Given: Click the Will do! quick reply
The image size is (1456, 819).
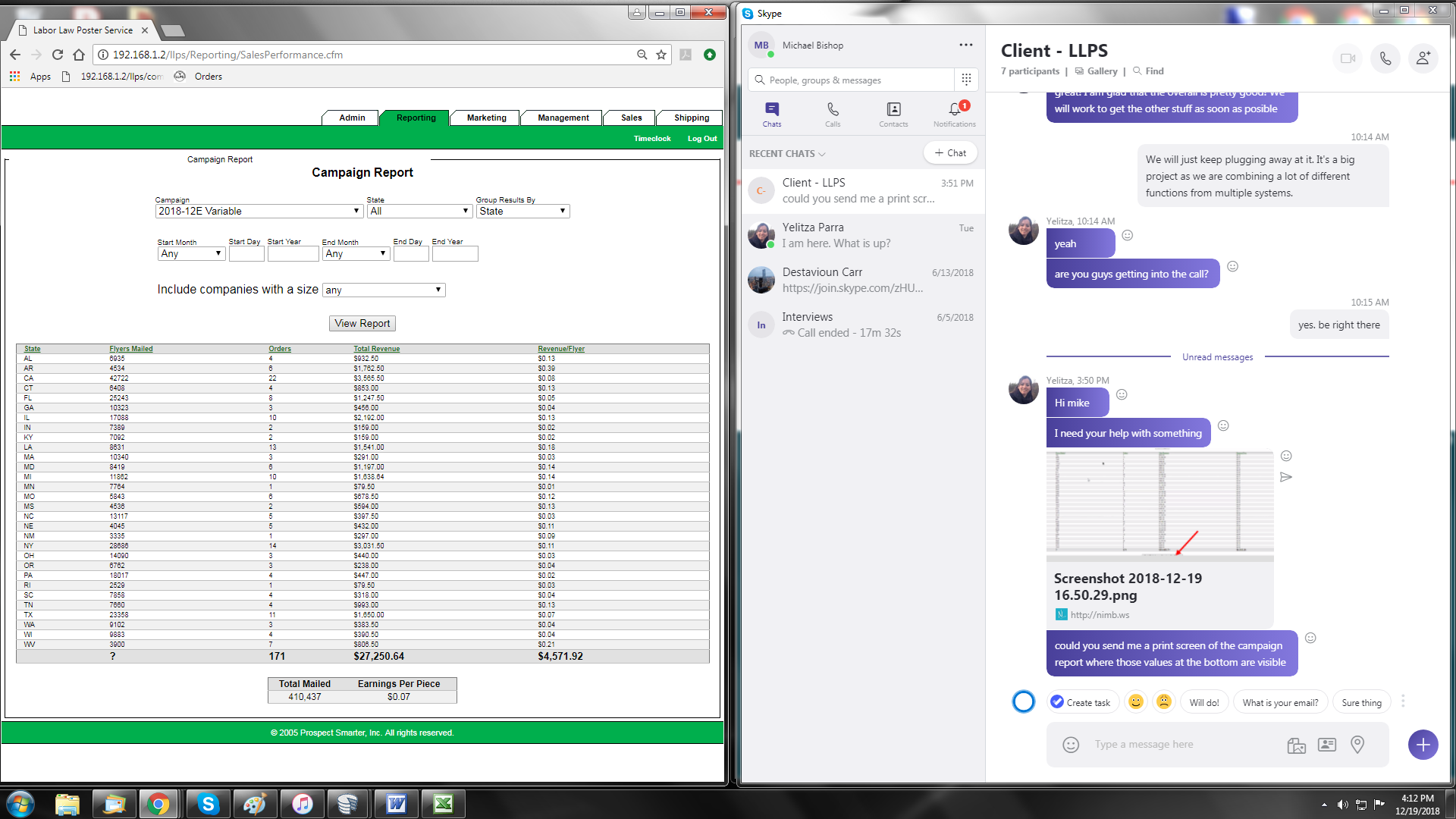Looking at the screenshot, I should (1204, 703).
